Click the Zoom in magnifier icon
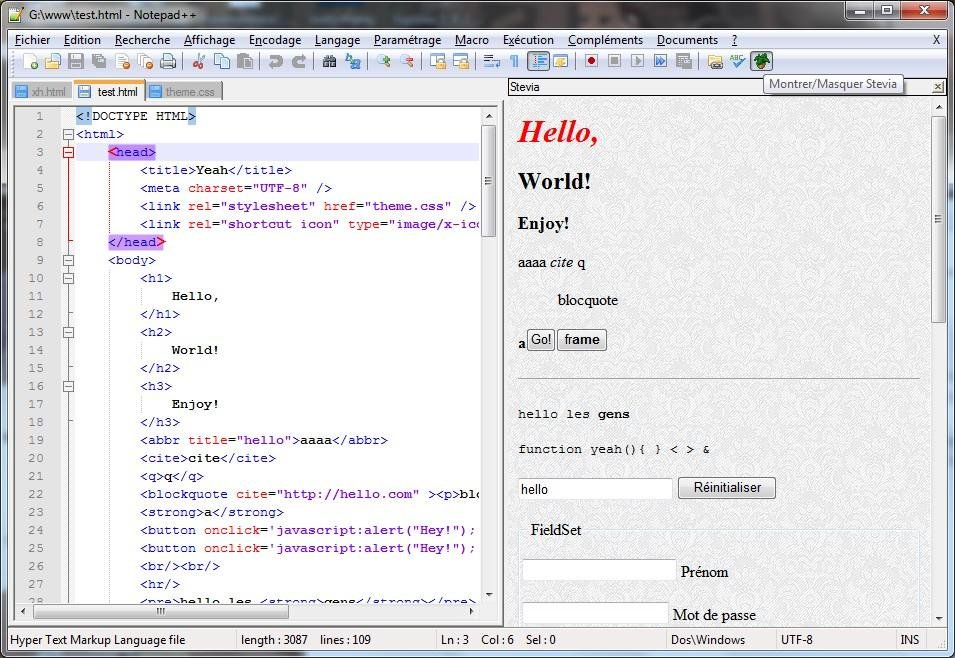The image size is (955, 658). pyautogui.click(x=384, y=62)
